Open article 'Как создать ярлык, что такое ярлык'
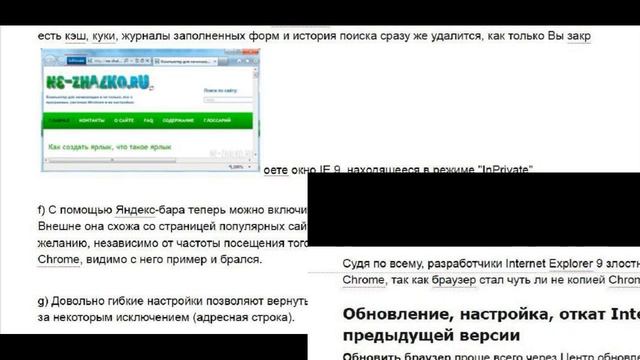 pyautogui.click(x=110, y=147)
